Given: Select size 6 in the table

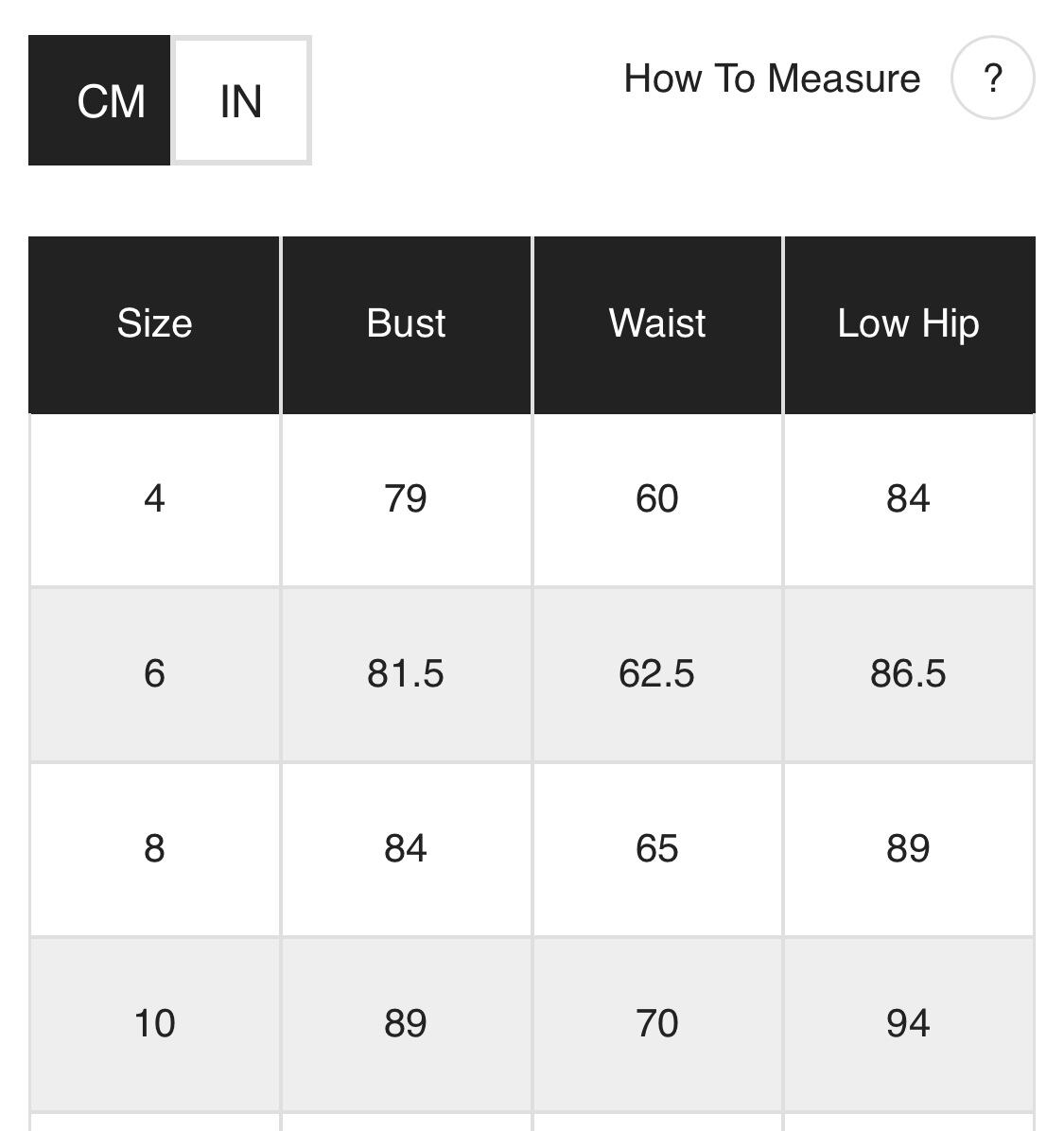Looking at the screenshot, I should tap(154, 673).
